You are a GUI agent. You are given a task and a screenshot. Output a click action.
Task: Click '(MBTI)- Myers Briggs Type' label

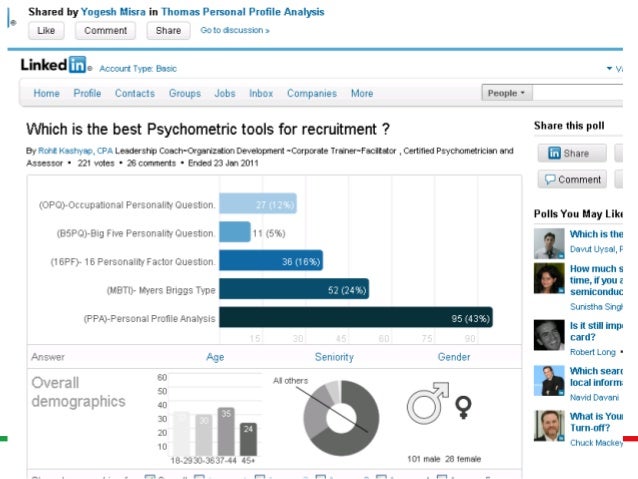[x=161, y=290]
